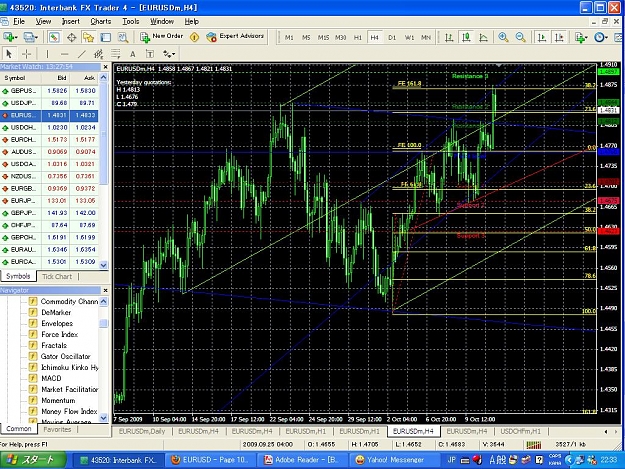
Task: Zoom out of the chart
Action: 520,37
